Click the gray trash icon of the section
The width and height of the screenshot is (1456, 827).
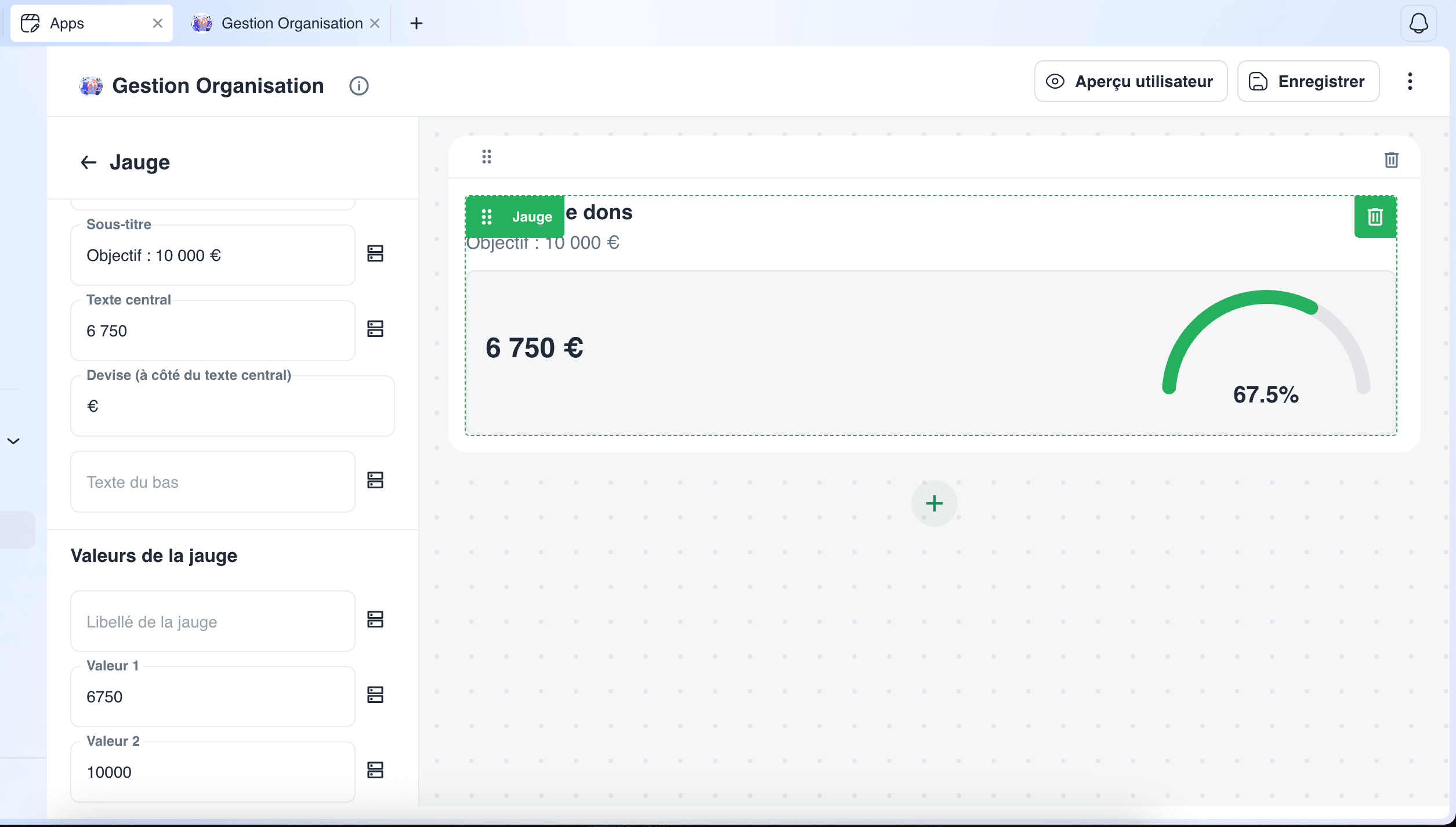pos(1392,160)
